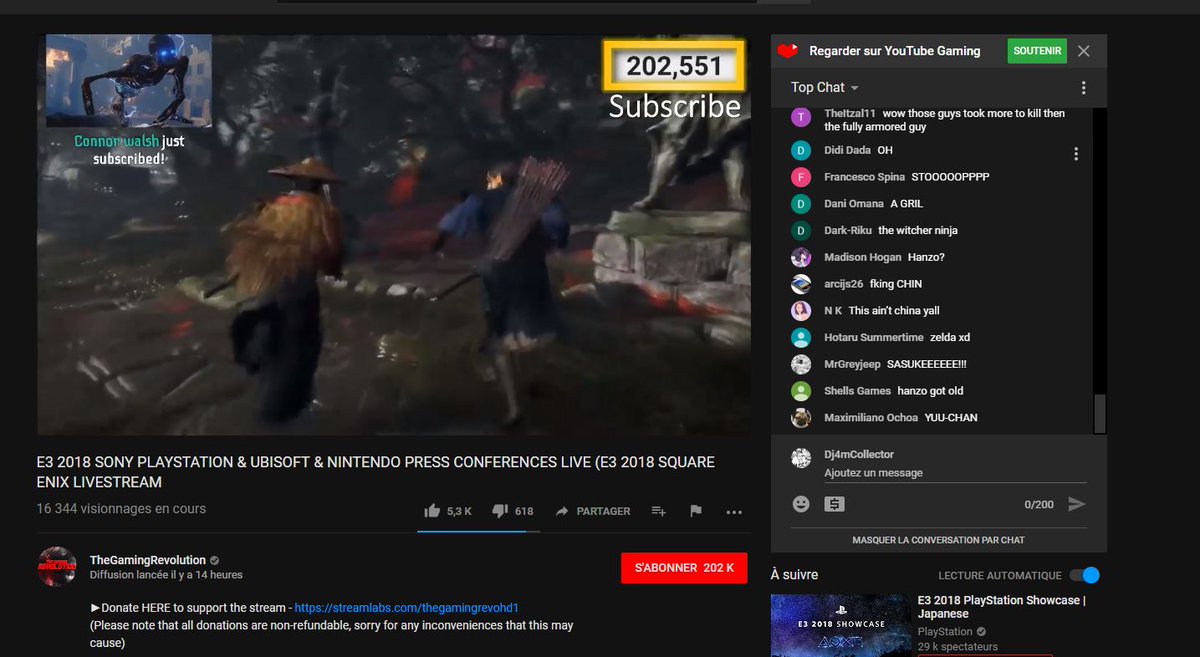The image size is (1200, 657).
Task: Click the chat scrollbar thumb
Action: point(1100,413)
